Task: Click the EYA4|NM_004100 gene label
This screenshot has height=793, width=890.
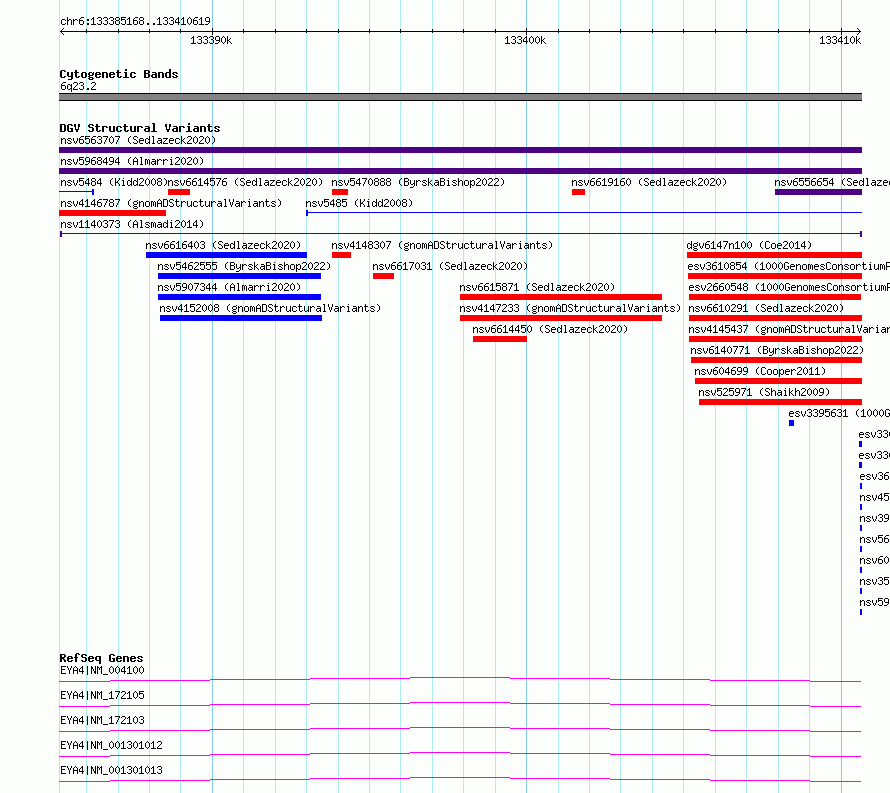Action: [102, 670]
